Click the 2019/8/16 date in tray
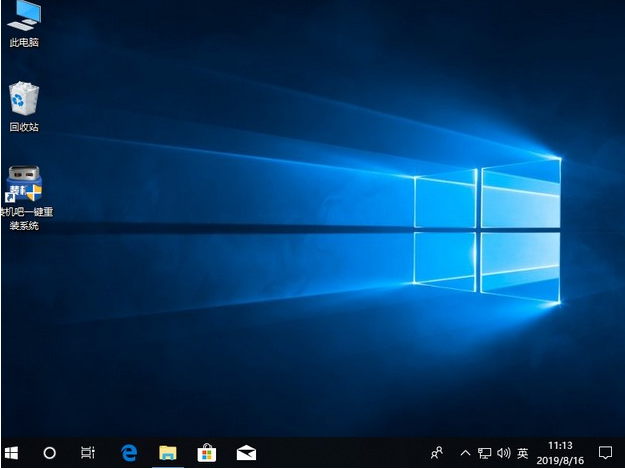This screenshot has width=625, height=469. tap(561, 460)
